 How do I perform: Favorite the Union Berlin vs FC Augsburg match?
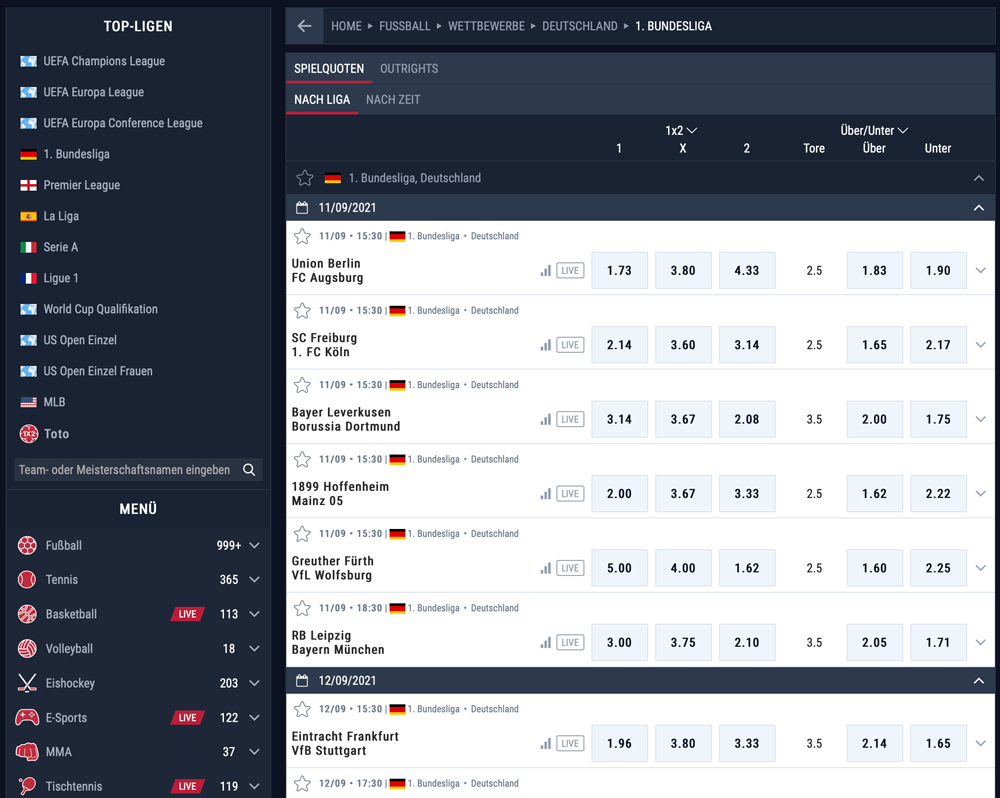302,236
